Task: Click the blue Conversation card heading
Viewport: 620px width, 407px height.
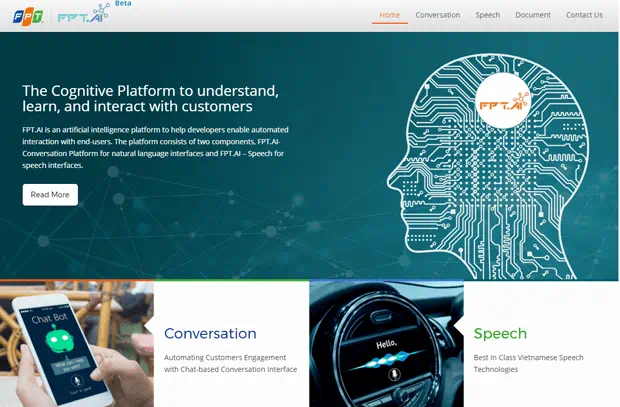Action: 210,333
